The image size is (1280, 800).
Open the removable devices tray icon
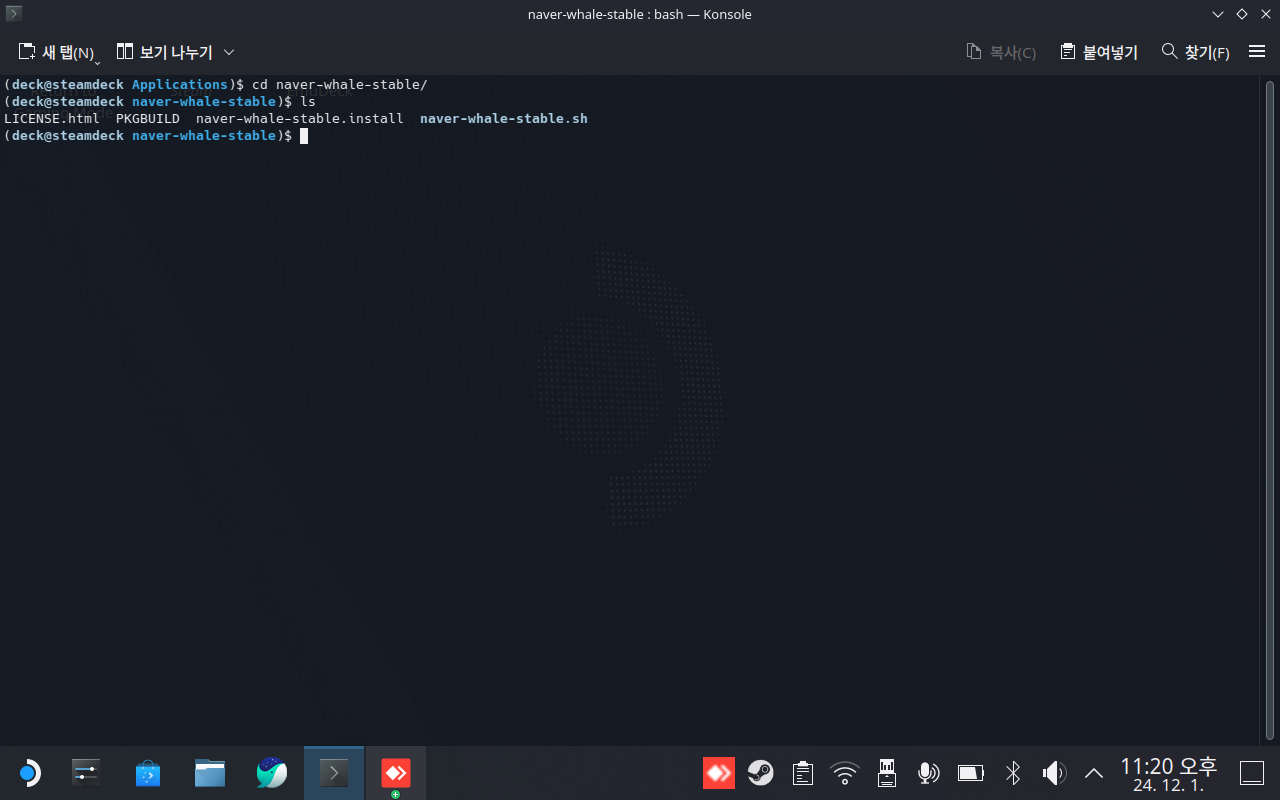(886, 773)
